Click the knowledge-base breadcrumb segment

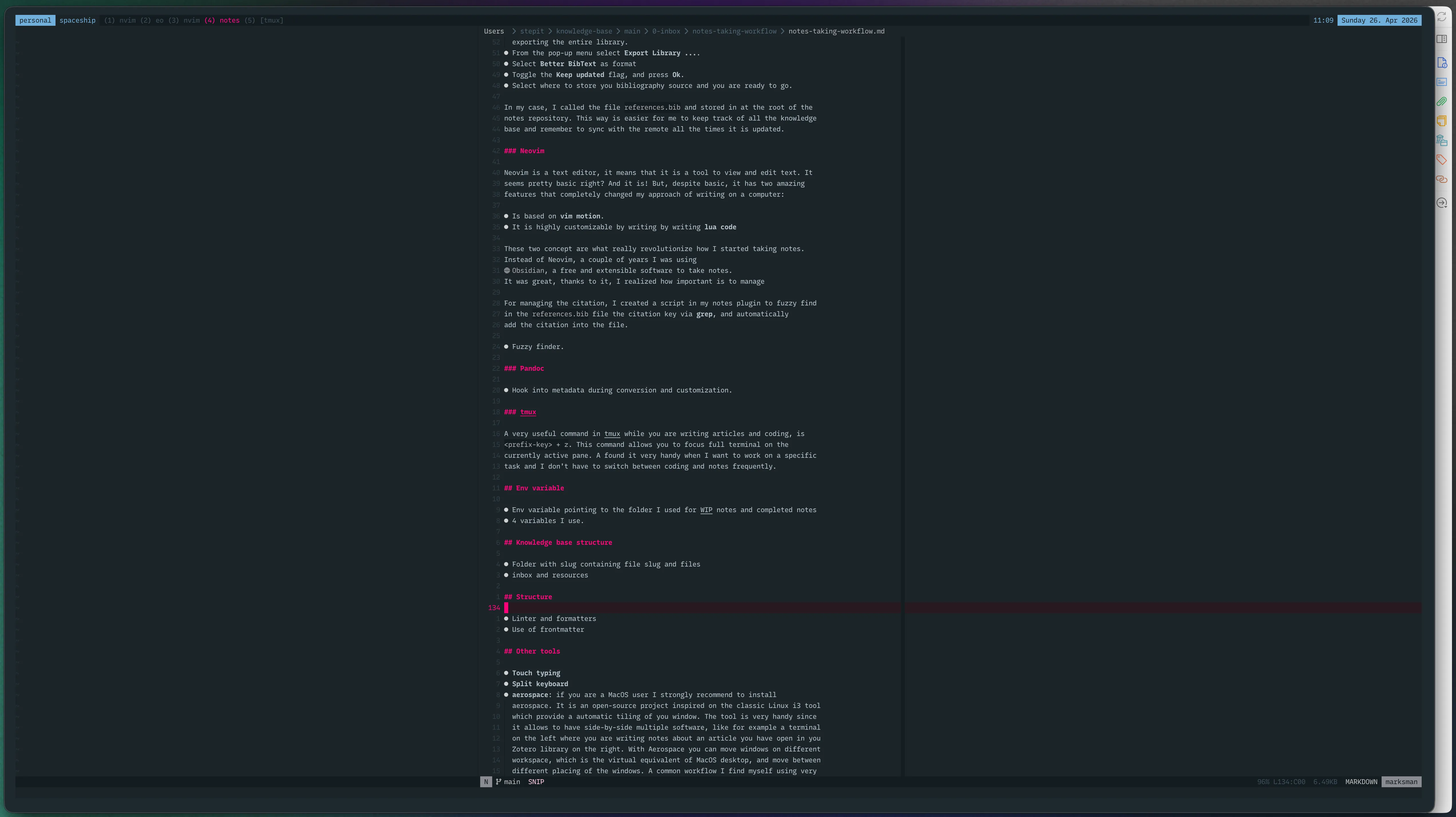pos(584,31)
